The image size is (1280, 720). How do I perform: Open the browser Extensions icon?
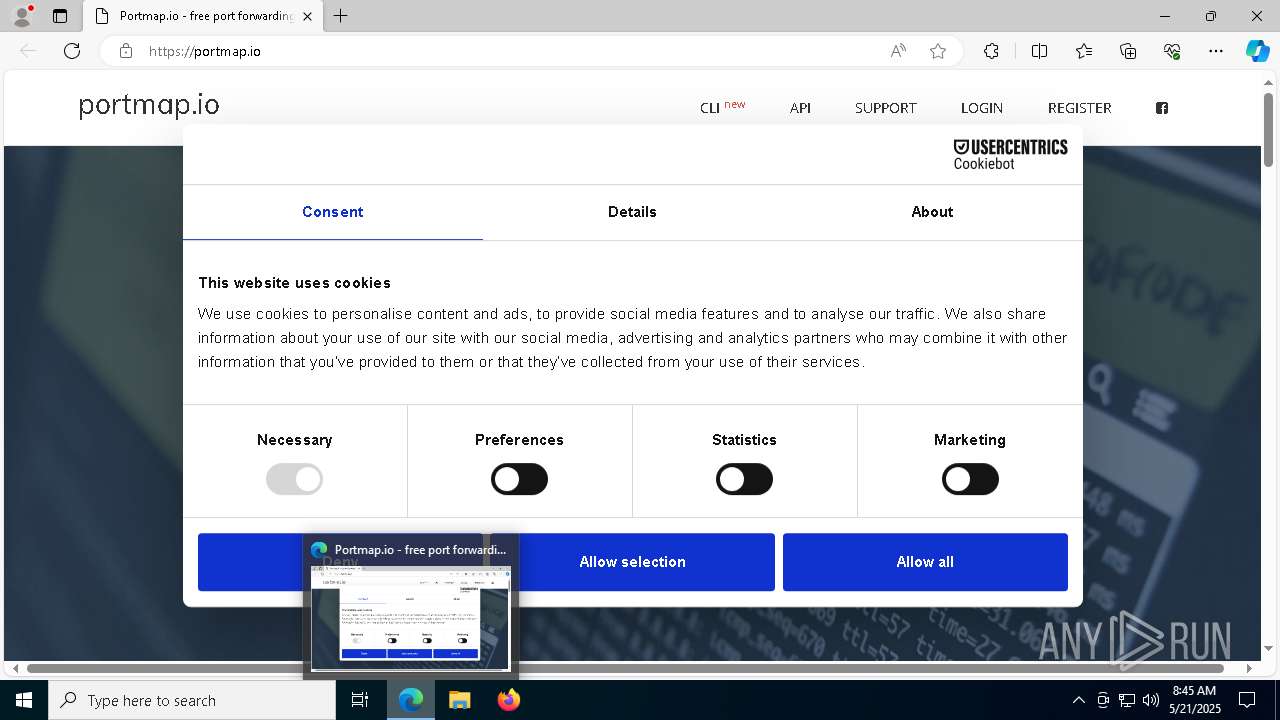pos(991,51)
